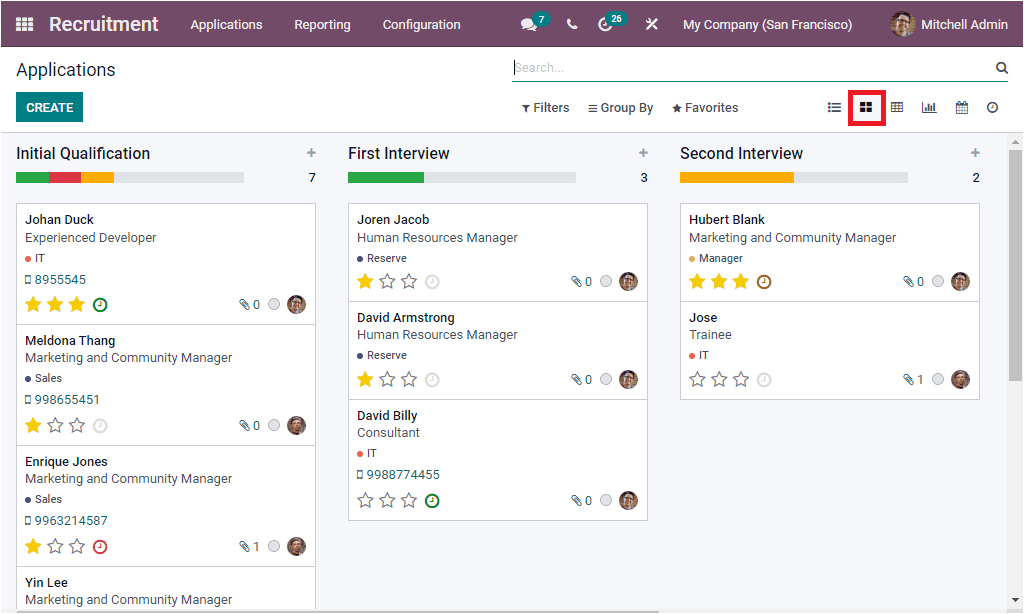The height and width of the screenshot is (614, 1024).
Task: Toggle the first star on Johan Duck's card
Action: coord(33,304)
